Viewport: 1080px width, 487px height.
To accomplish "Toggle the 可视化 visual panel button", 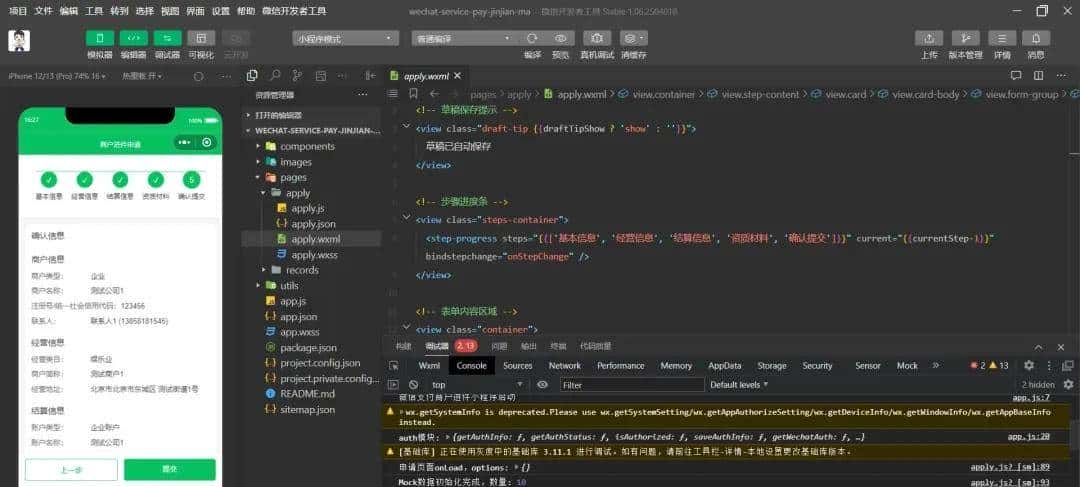I will coord(201,39).
